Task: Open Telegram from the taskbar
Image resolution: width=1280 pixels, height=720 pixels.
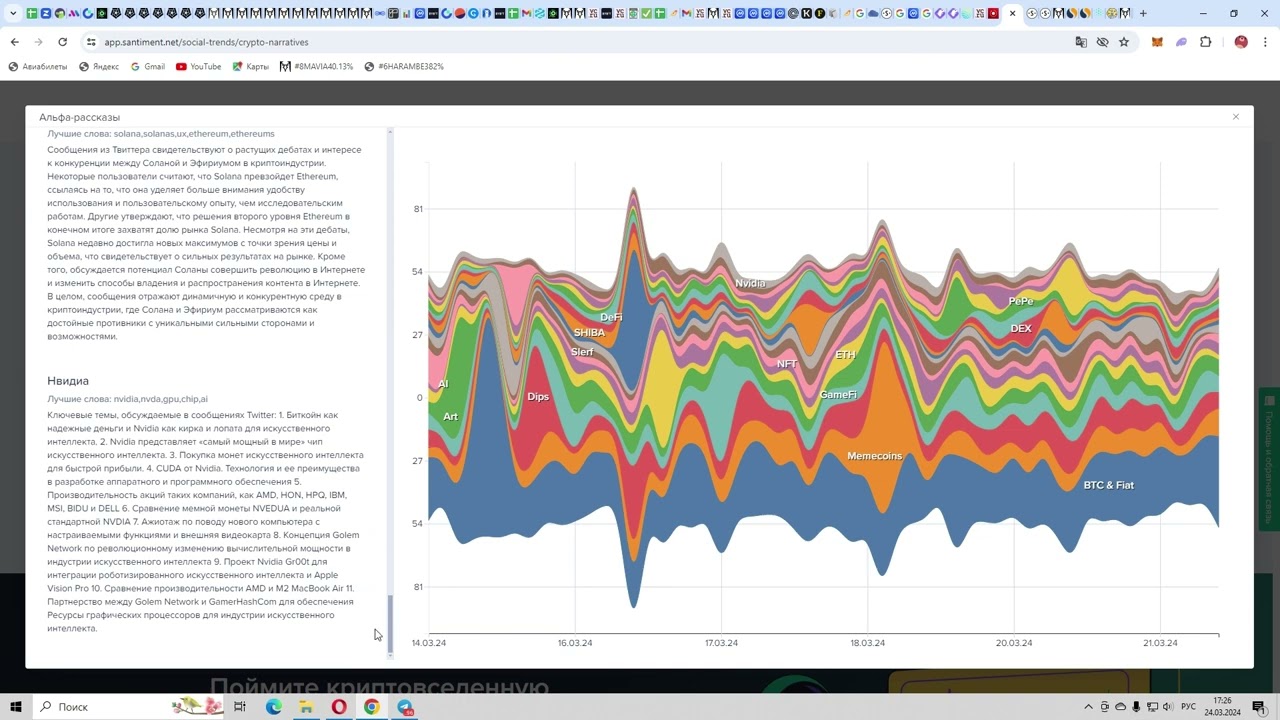Action: (405, 707)
